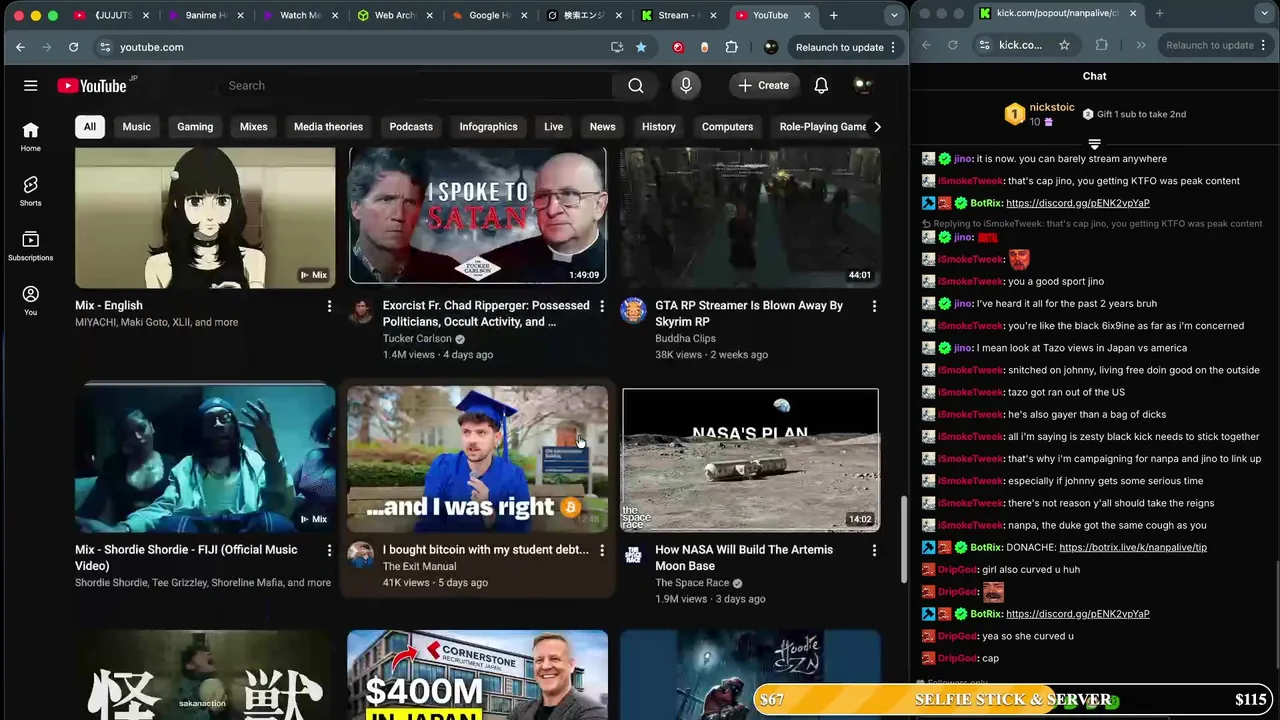Viewport: 1280px width, 720px height.
Task: Open Tucker Carlson channel avatar
Action: point(361,311)
